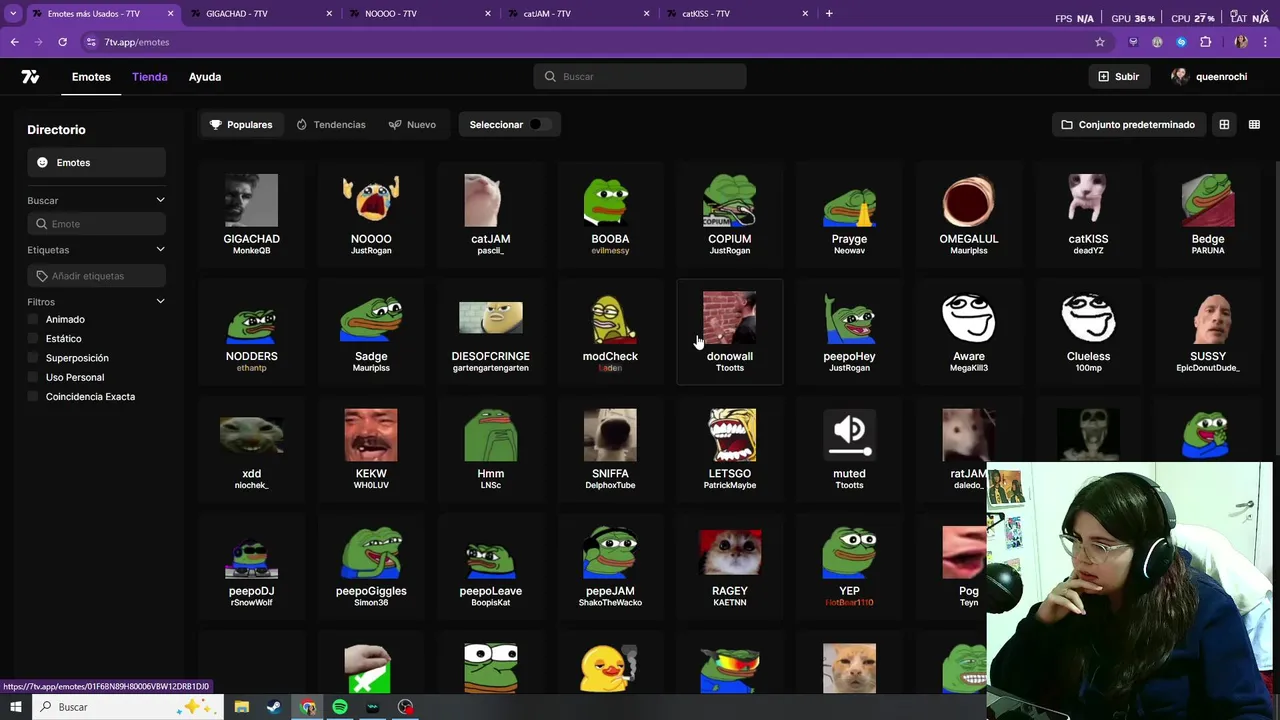Switch to large grid view

[x=1224, y=125]
